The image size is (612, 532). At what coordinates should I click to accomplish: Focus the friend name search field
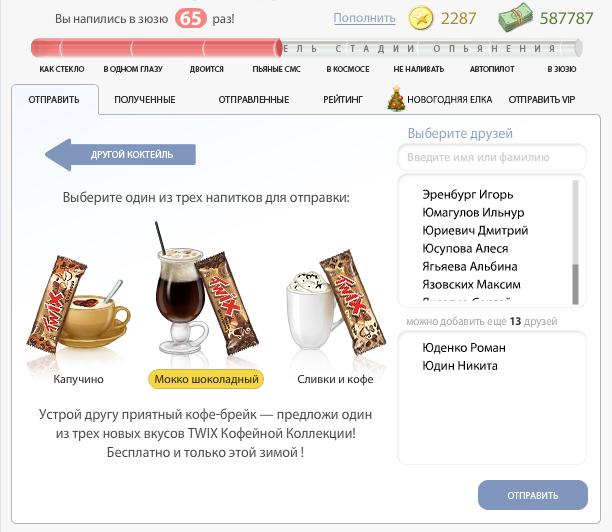tap(492, 157)
